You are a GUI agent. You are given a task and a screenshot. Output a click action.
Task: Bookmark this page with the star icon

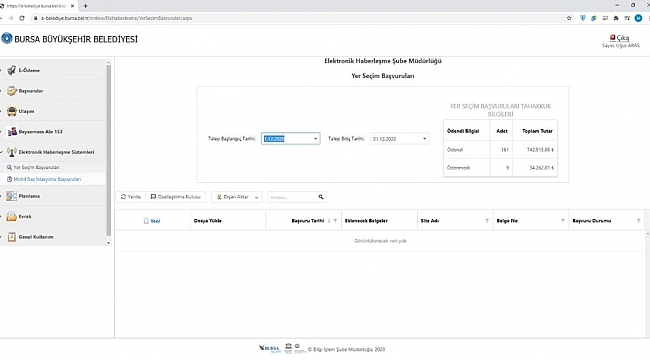tap(569, 18)
